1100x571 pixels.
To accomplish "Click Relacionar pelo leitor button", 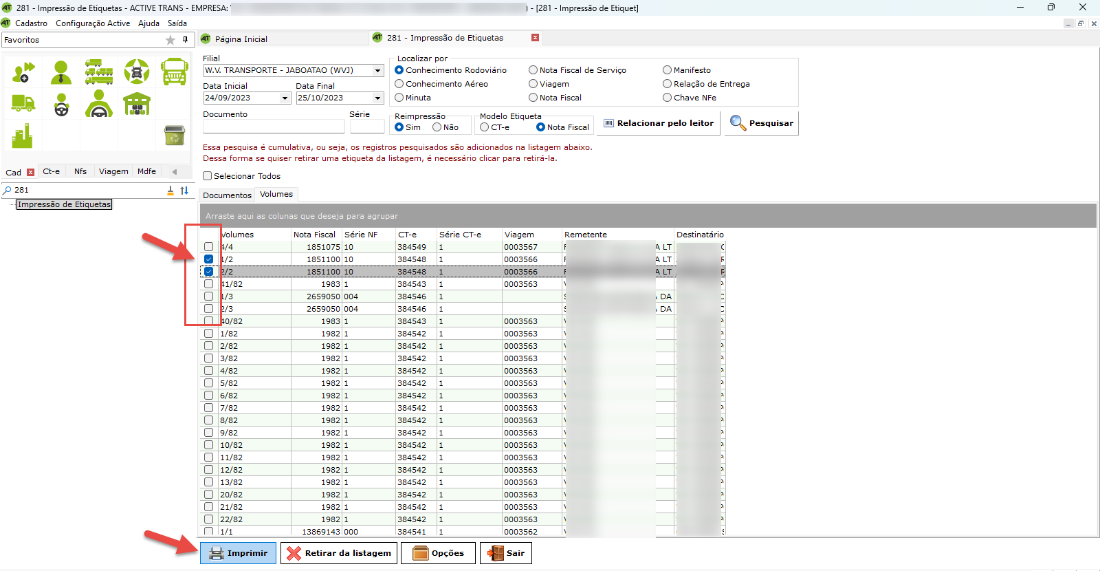I will tap(659, 123).
